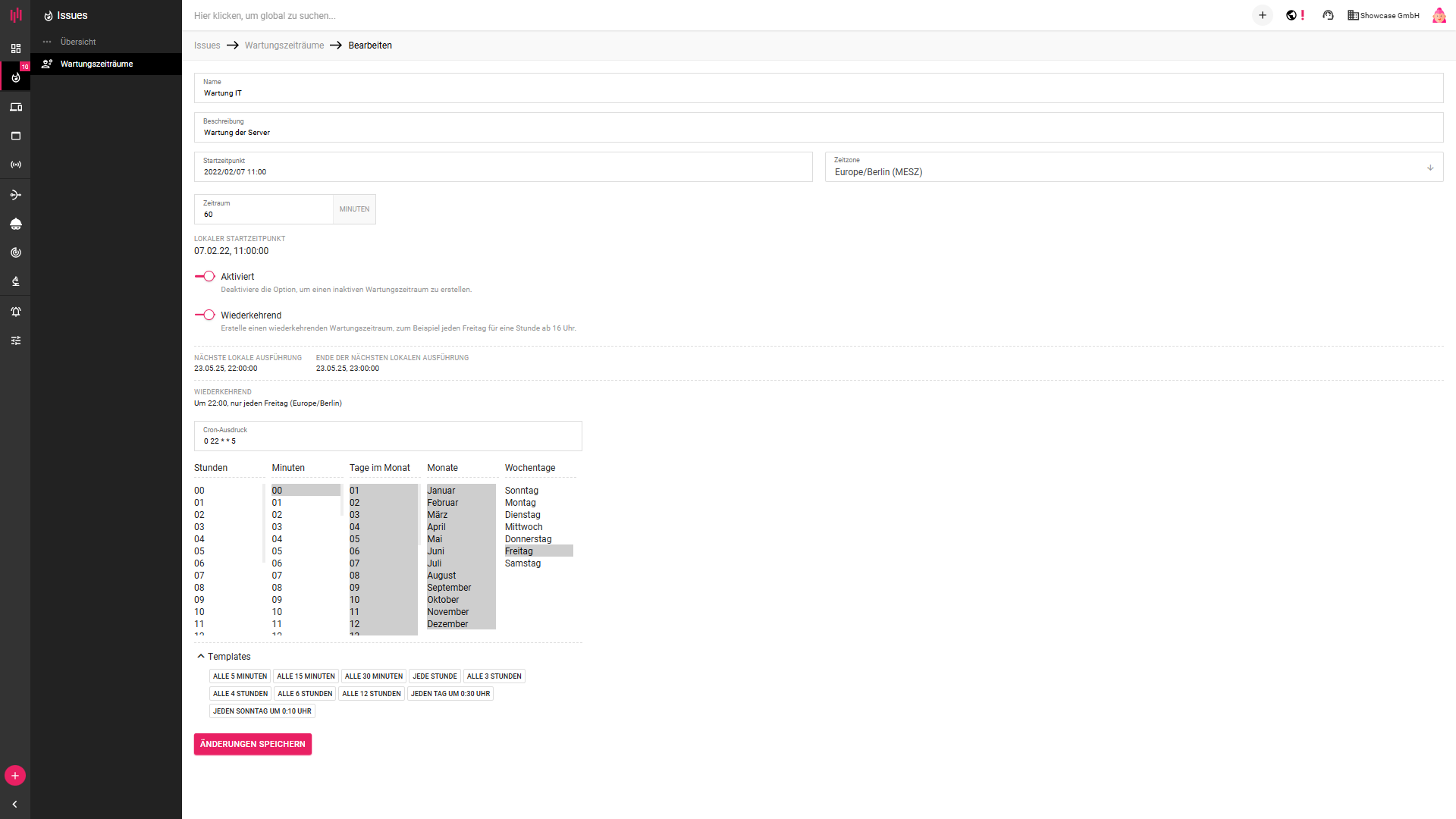Collapse the sidebar with bottom chevron
Screen dimensions: 1456x819
[14, 804]
